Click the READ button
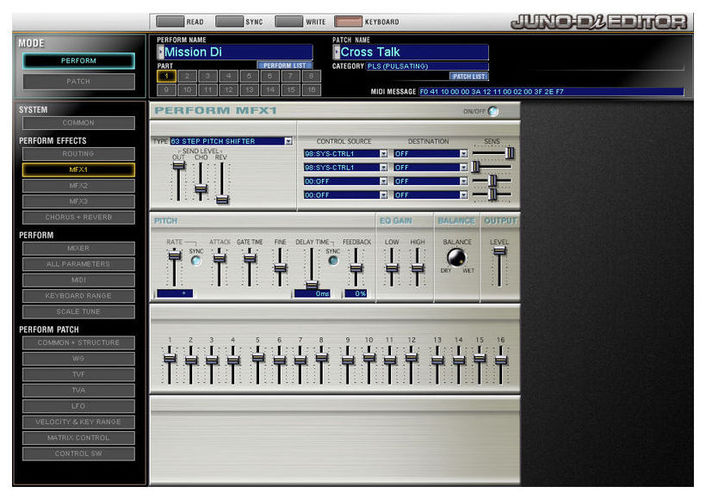The height and width of the screenshot is (499, 706). click(170, 21)
